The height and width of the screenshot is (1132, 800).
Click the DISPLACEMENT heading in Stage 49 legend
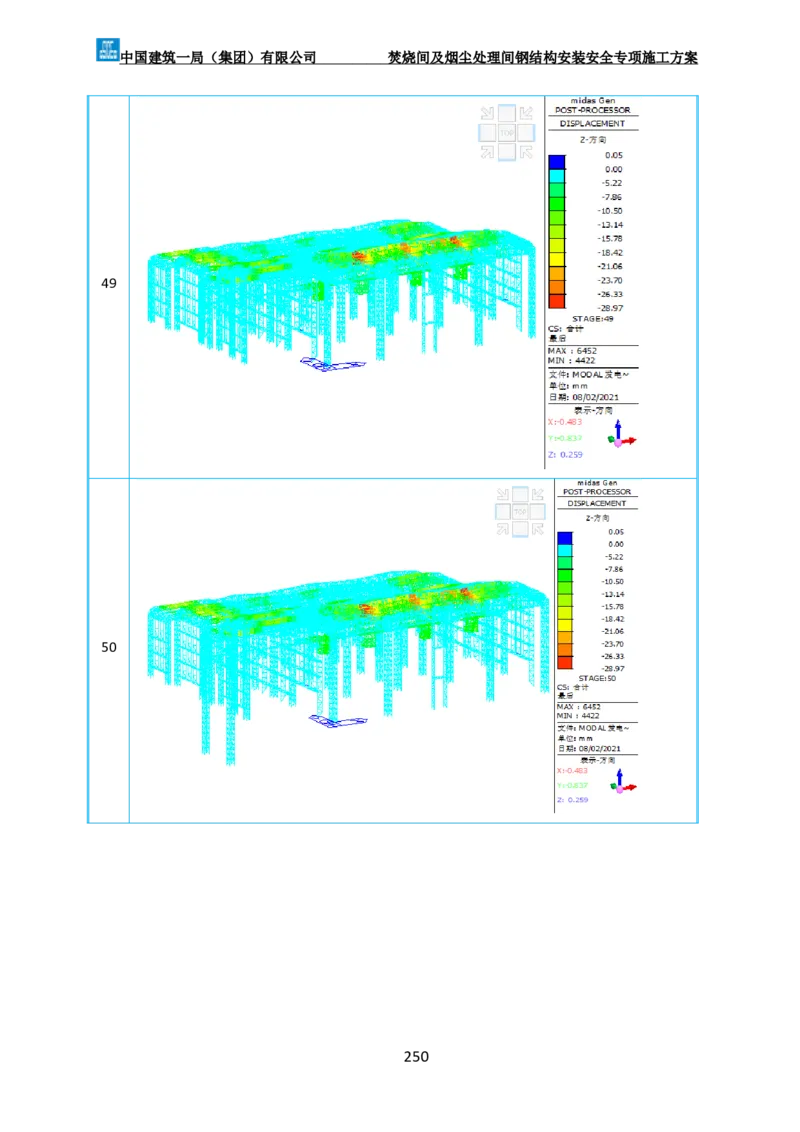(592, 124)
